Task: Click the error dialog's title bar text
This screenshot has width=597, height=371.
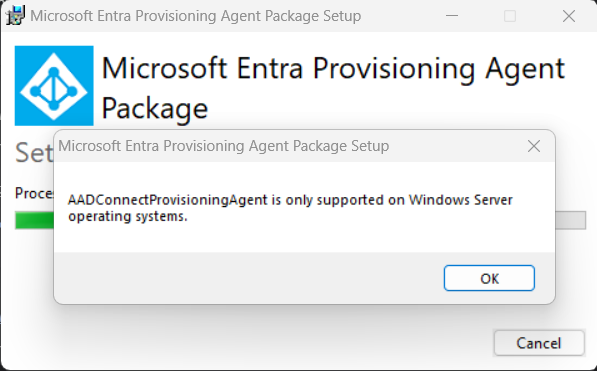Action: (x=223, y=146)
